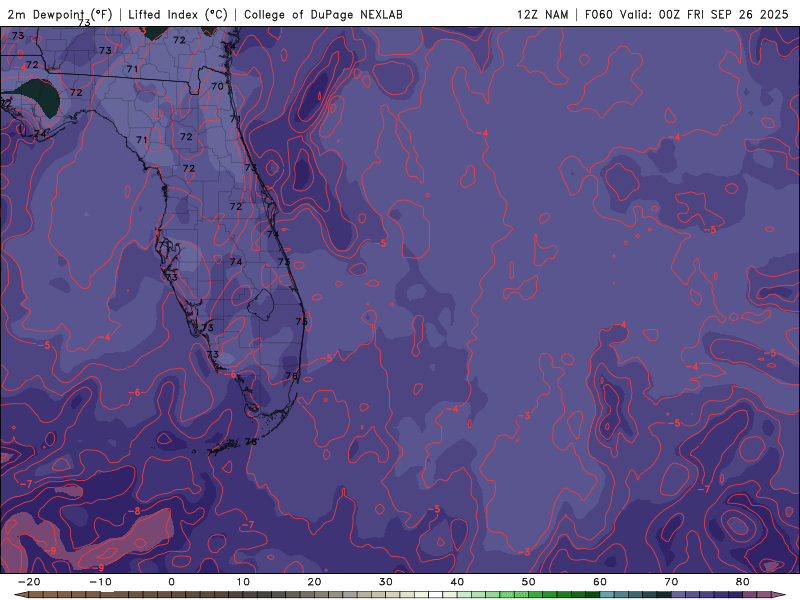Click the 60 label on the color scale
Viewport: 800px width, 600px height.
tap(600, 582)
